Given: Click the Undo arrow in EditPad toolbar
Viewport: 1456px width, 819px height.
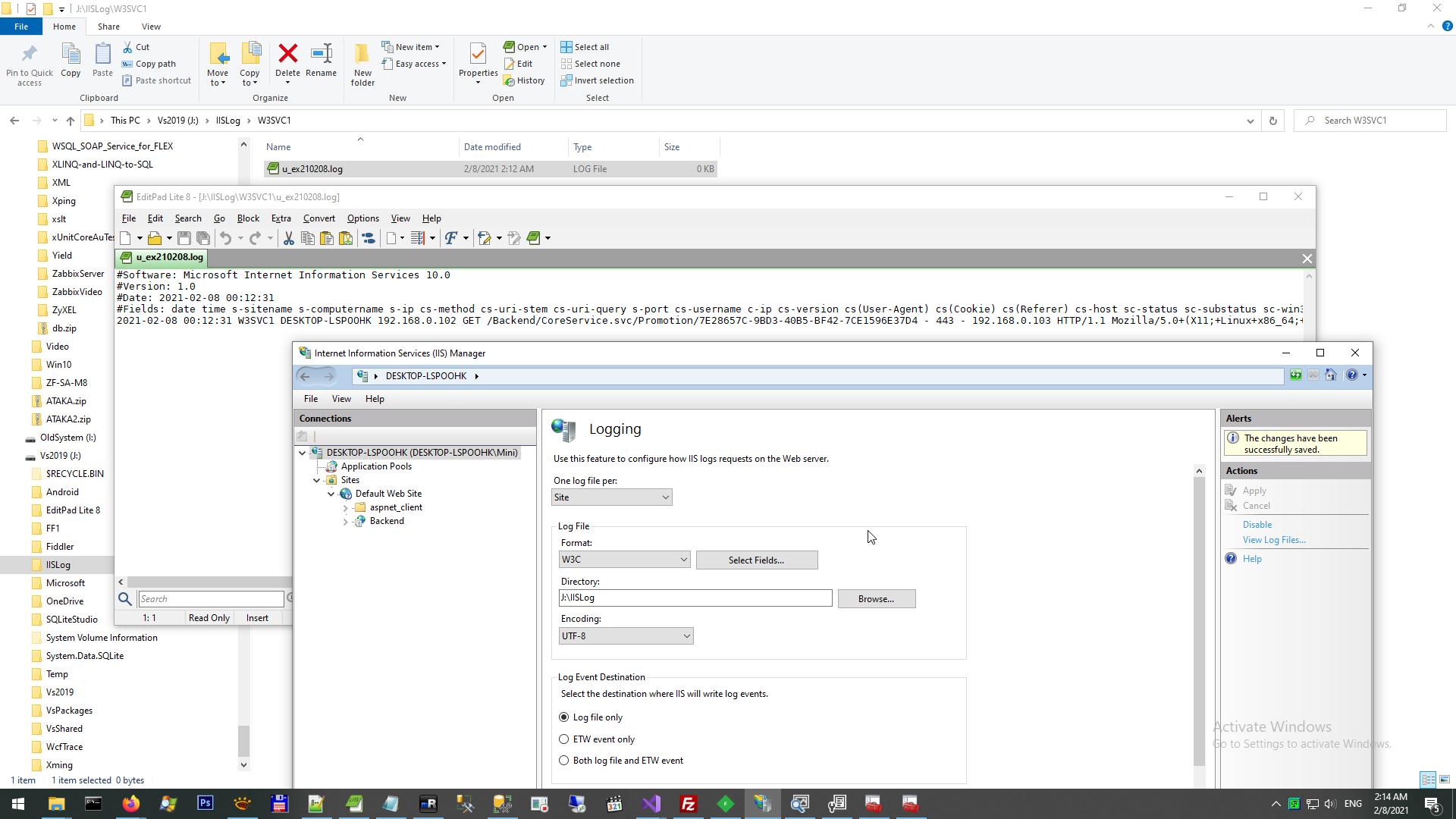Looking at the screenshot, I should 225,238.
